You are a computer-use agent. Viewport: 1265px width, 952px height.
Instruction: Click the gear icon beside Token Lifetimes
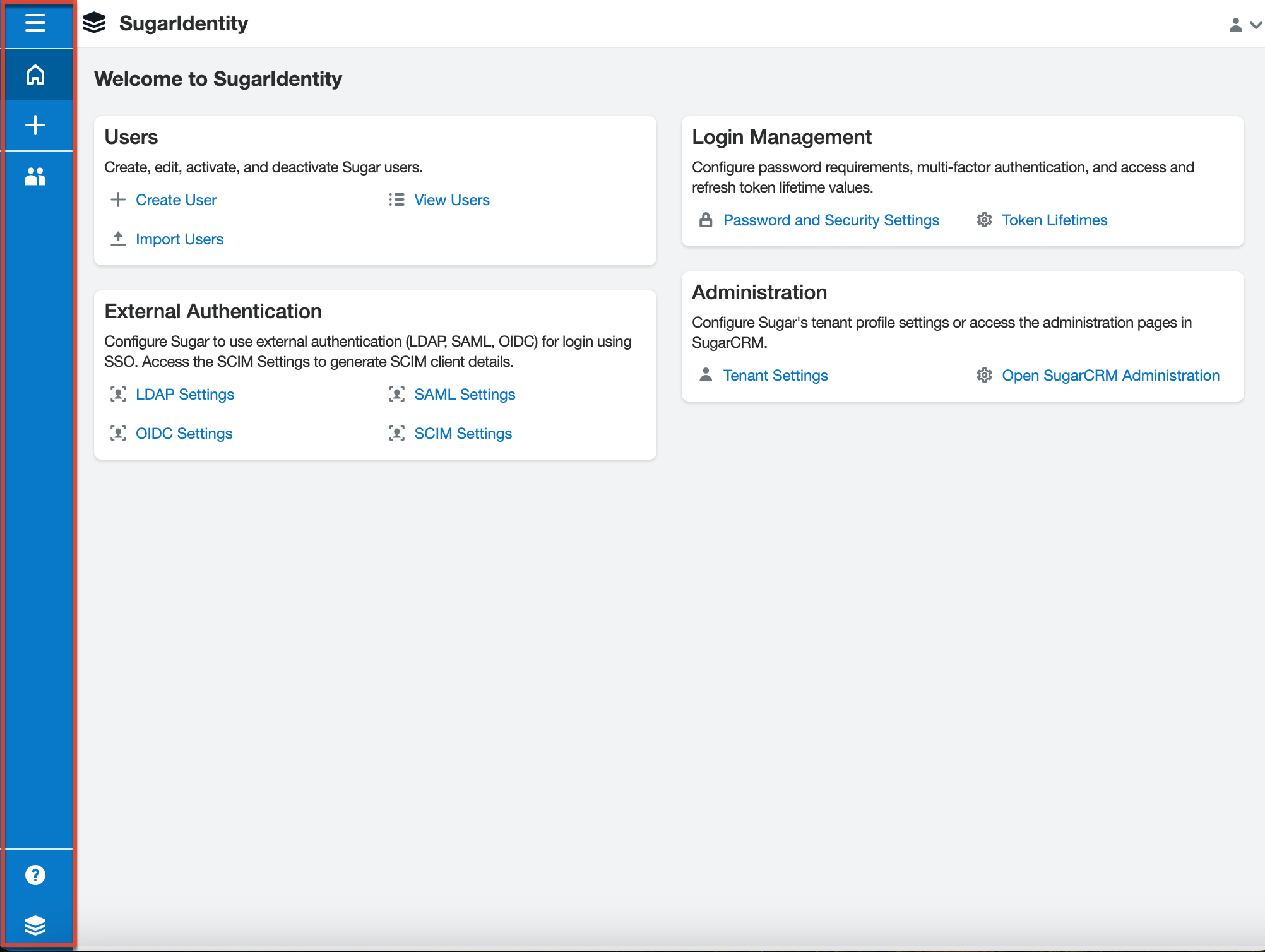coord(984,220)
